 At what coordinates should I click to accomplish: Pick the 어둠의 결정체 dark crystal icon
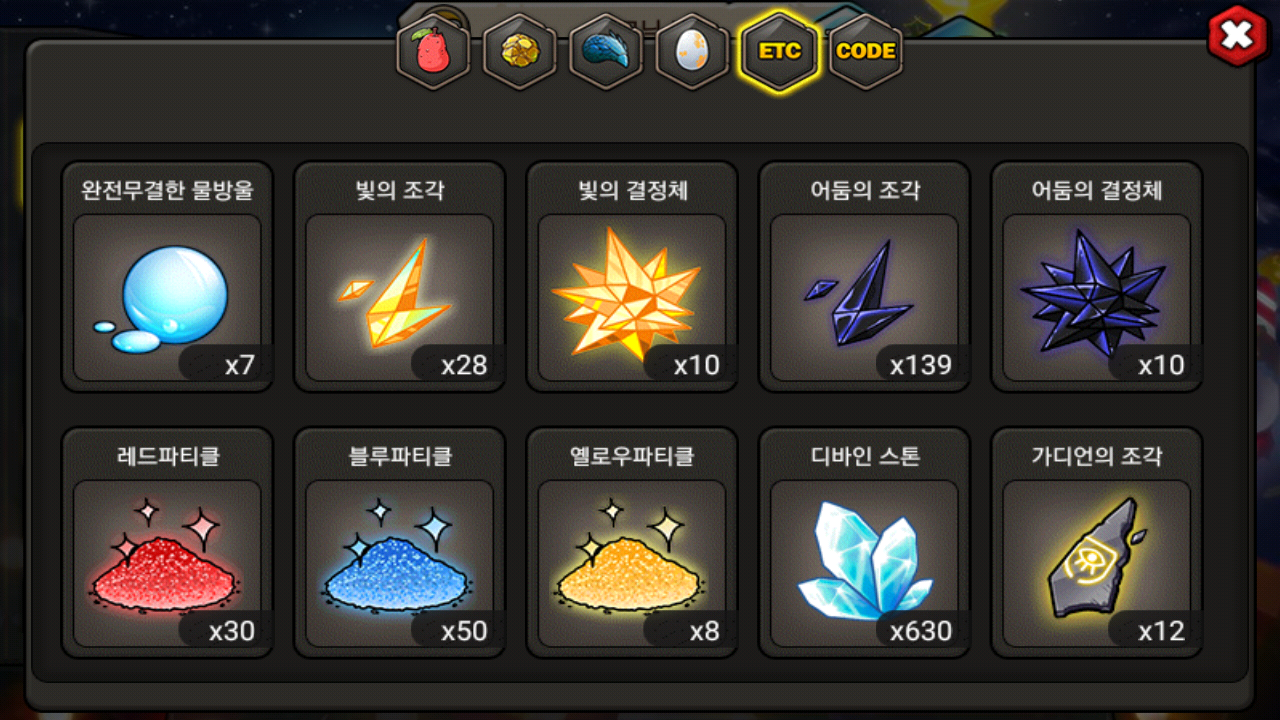pyautogui.click(x=1096, y=298)
